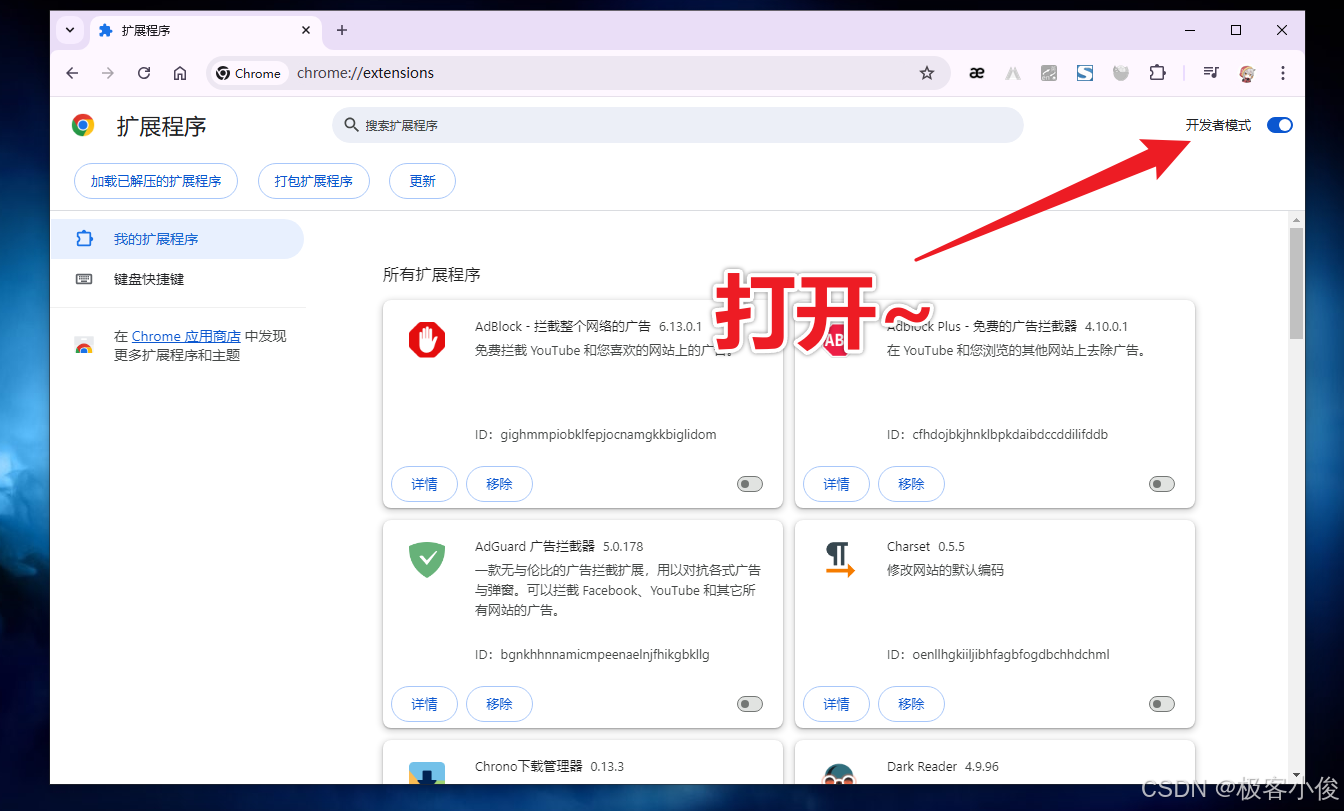Reload the extensions page

tap(144, 73)
